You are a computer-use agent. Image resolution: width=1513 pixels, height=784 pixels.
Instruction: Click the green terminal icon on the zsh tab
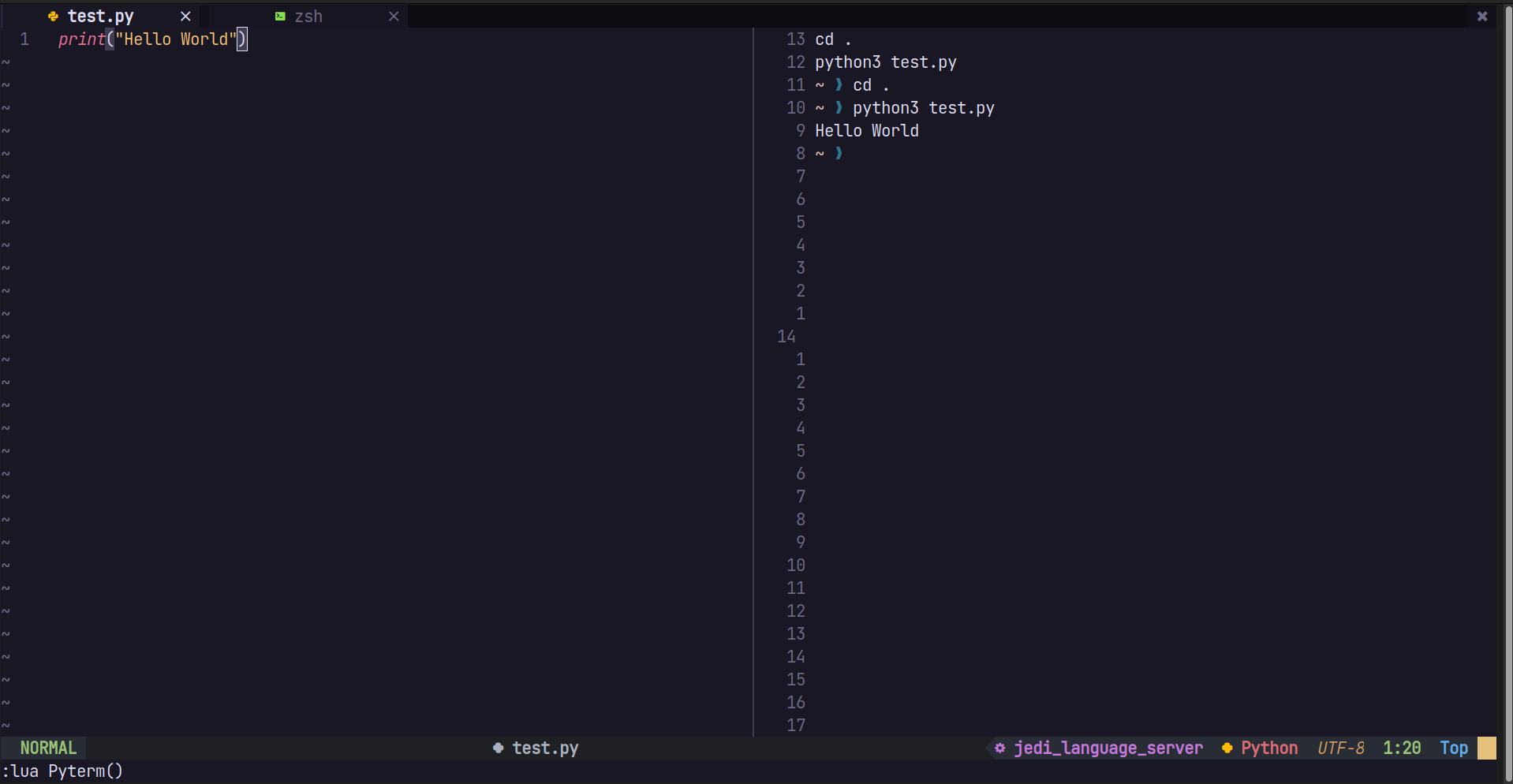[280, 16]
